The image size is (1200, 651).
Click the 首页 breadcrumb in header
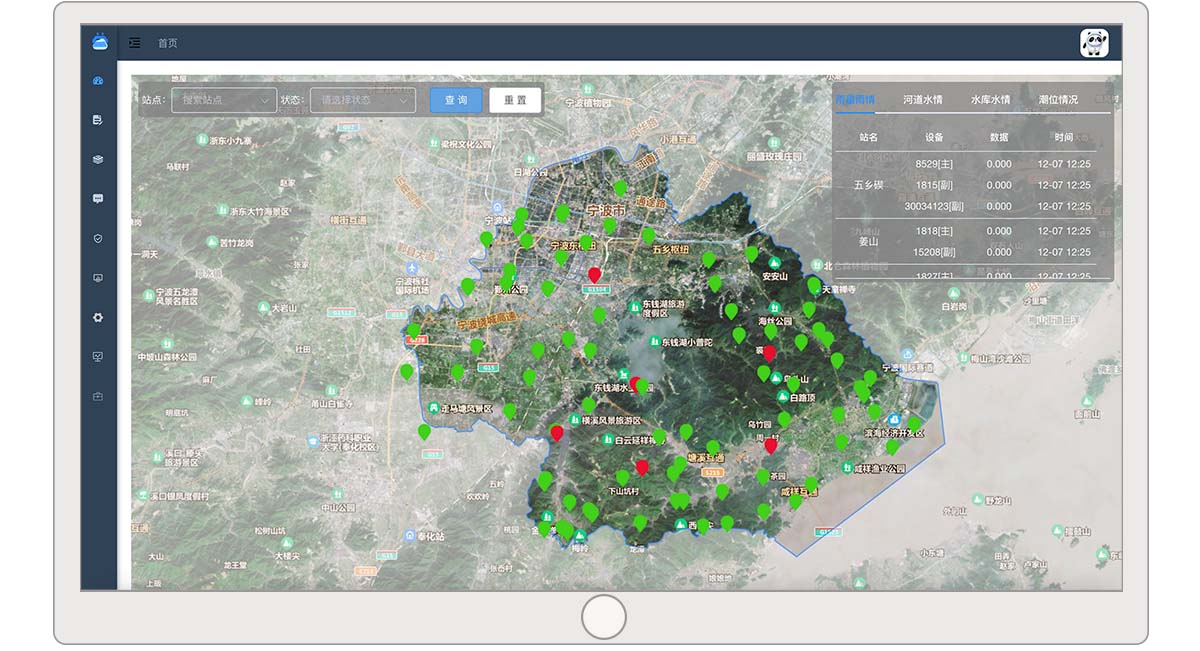167,43
